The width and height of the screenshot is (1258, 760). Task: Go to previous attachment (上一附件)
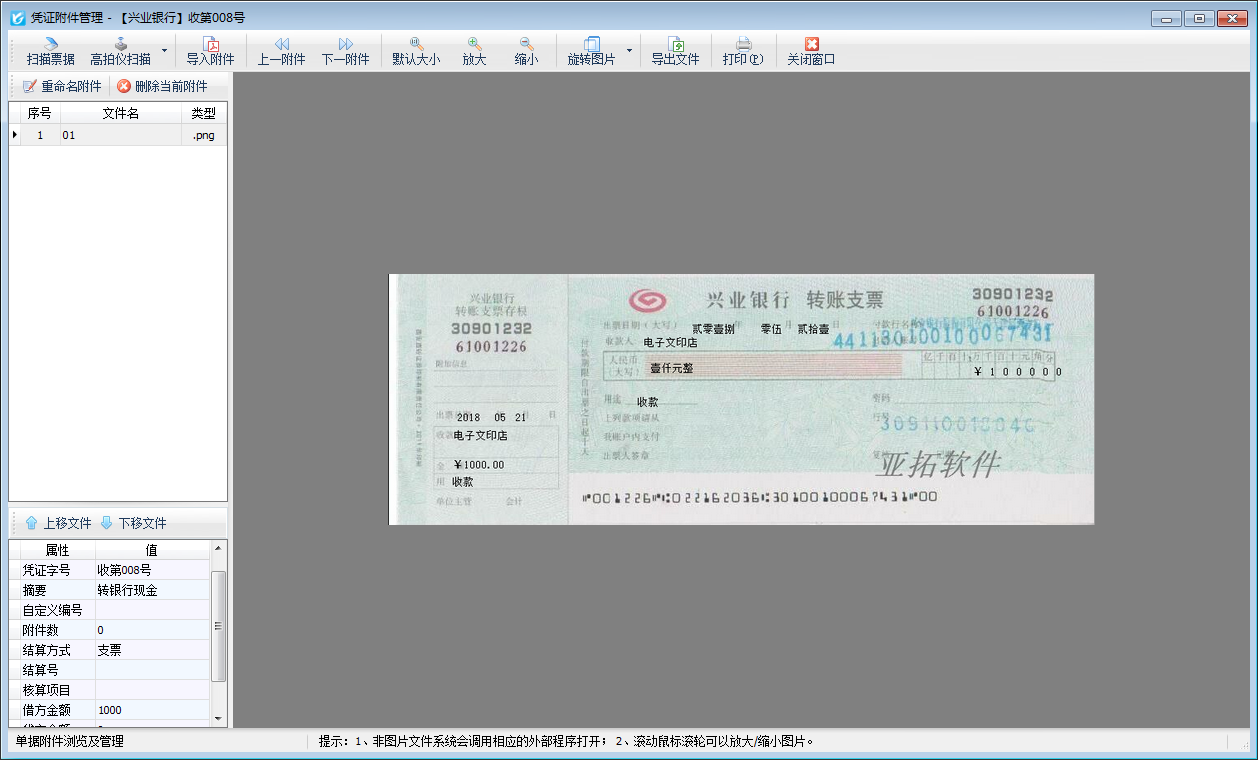point(281,51)
